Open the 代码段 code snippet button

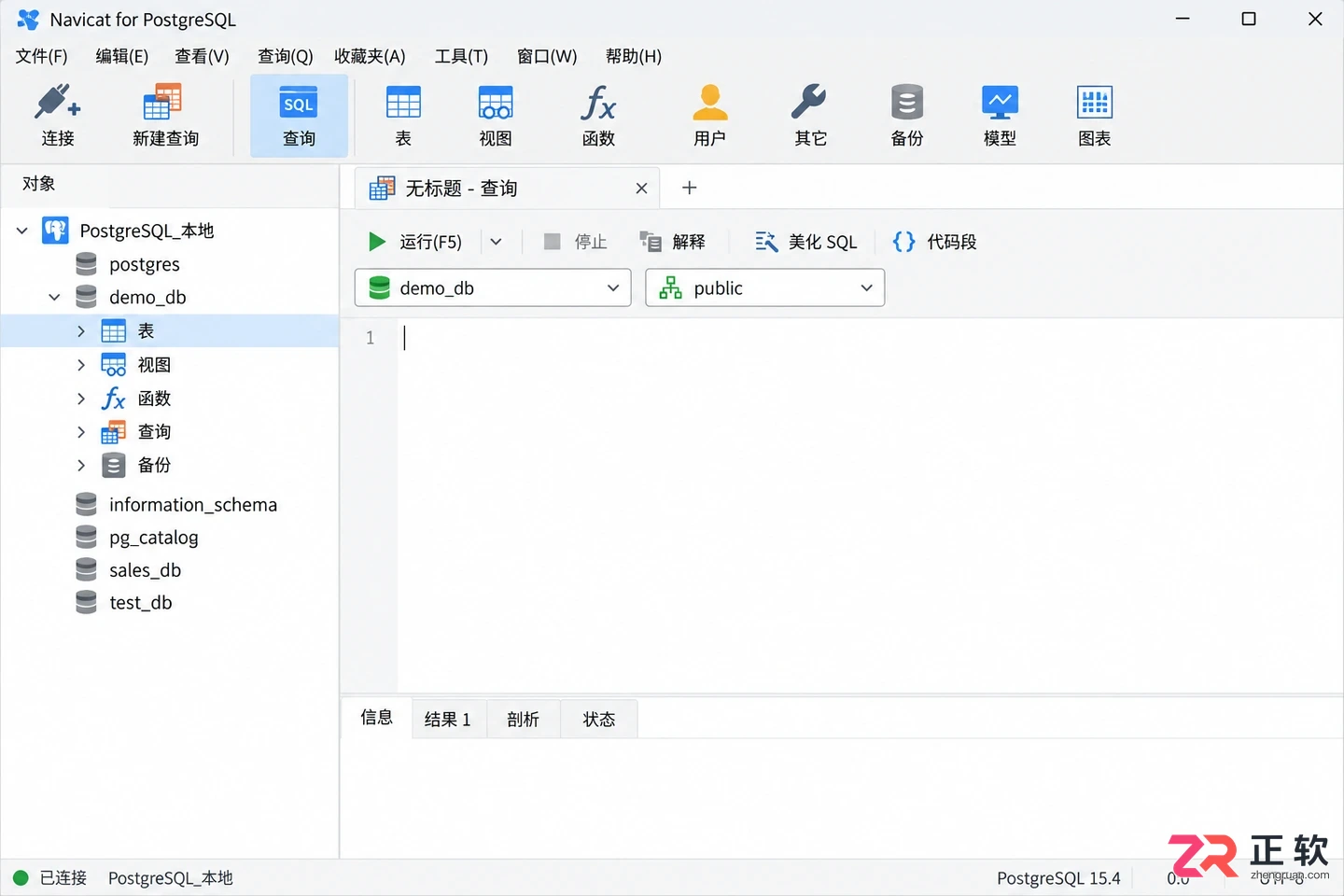pos(934,242)
